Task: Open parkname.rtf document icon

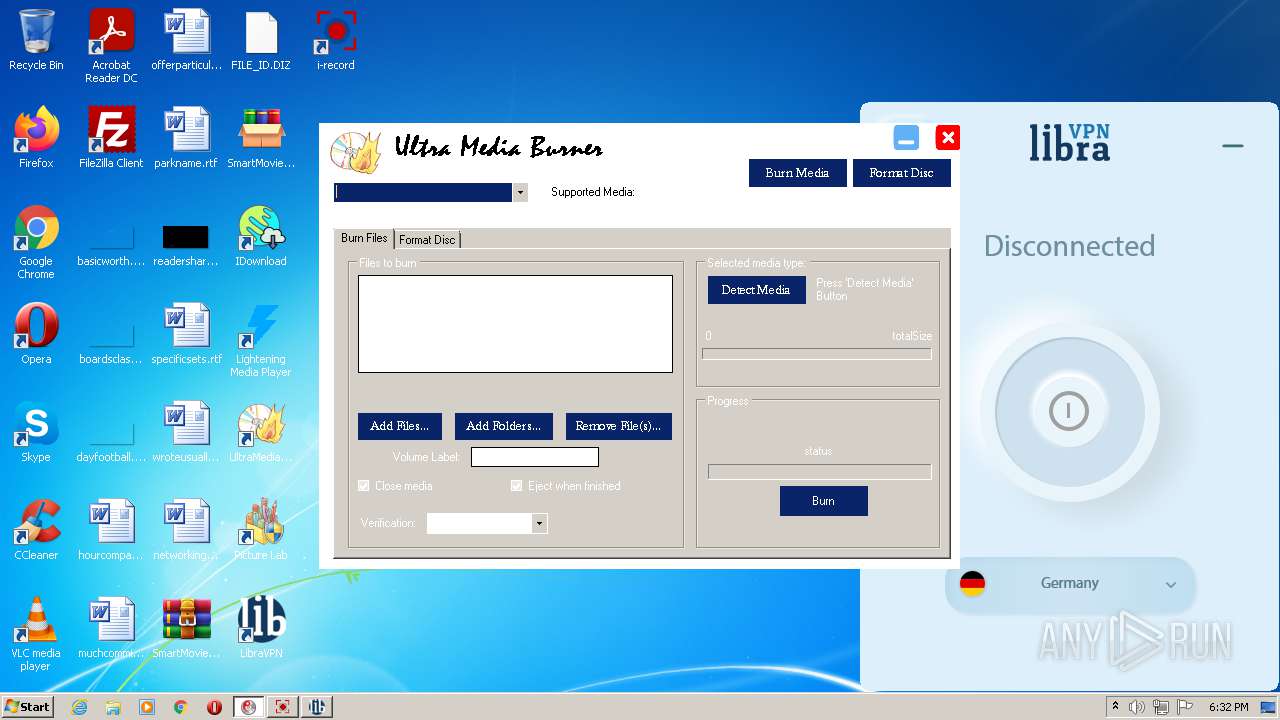Action: pos(186,138)
